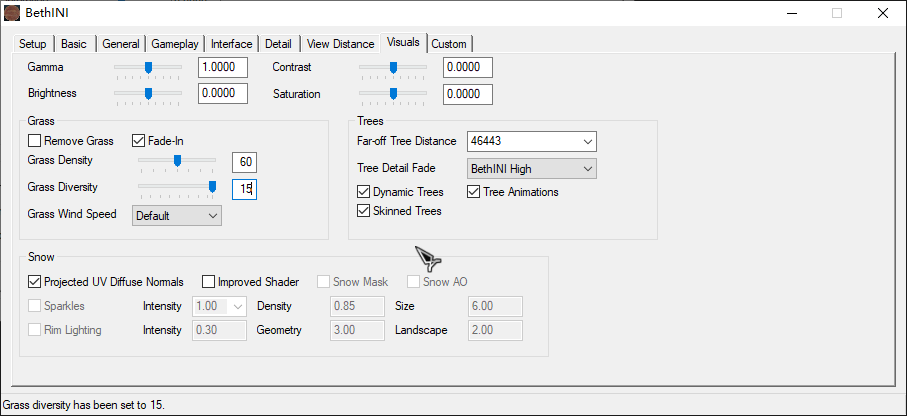This screenshot has height=416, width=907.
Task: Move the Contrast slider thumb
Action: pyautogui.click(x=393, y=68)
